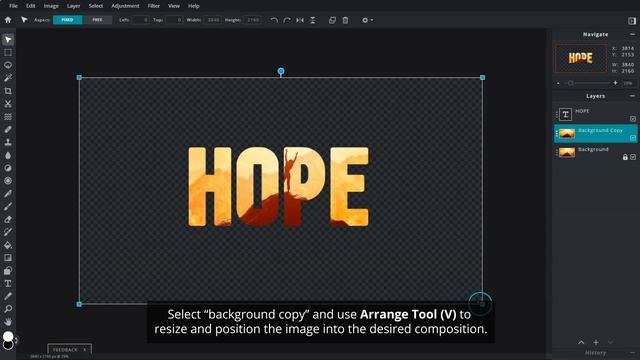Click the navigator zoom slider knob

click(x=571, y=83)
